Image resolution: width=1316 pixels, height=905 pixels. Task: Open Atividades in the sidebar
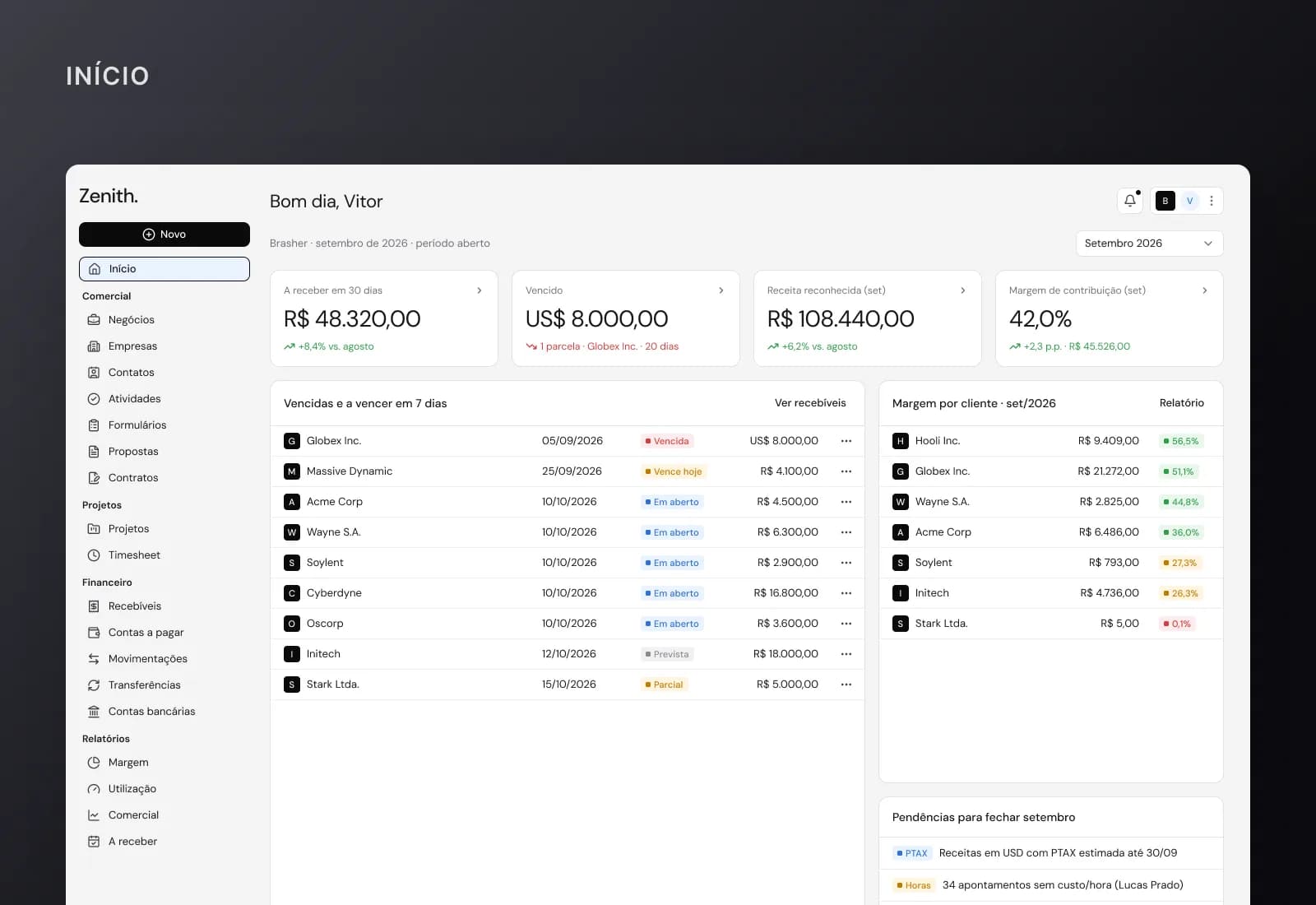coord(164,399)
